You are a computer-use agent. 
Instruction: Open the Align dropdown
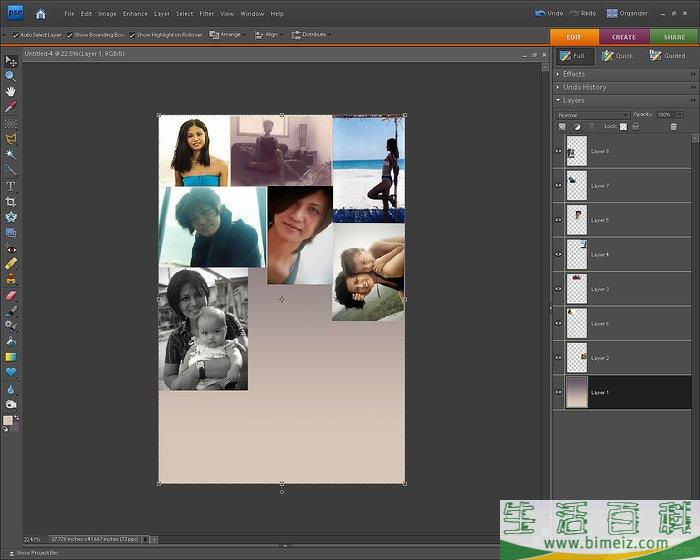[x=269, y=34]
